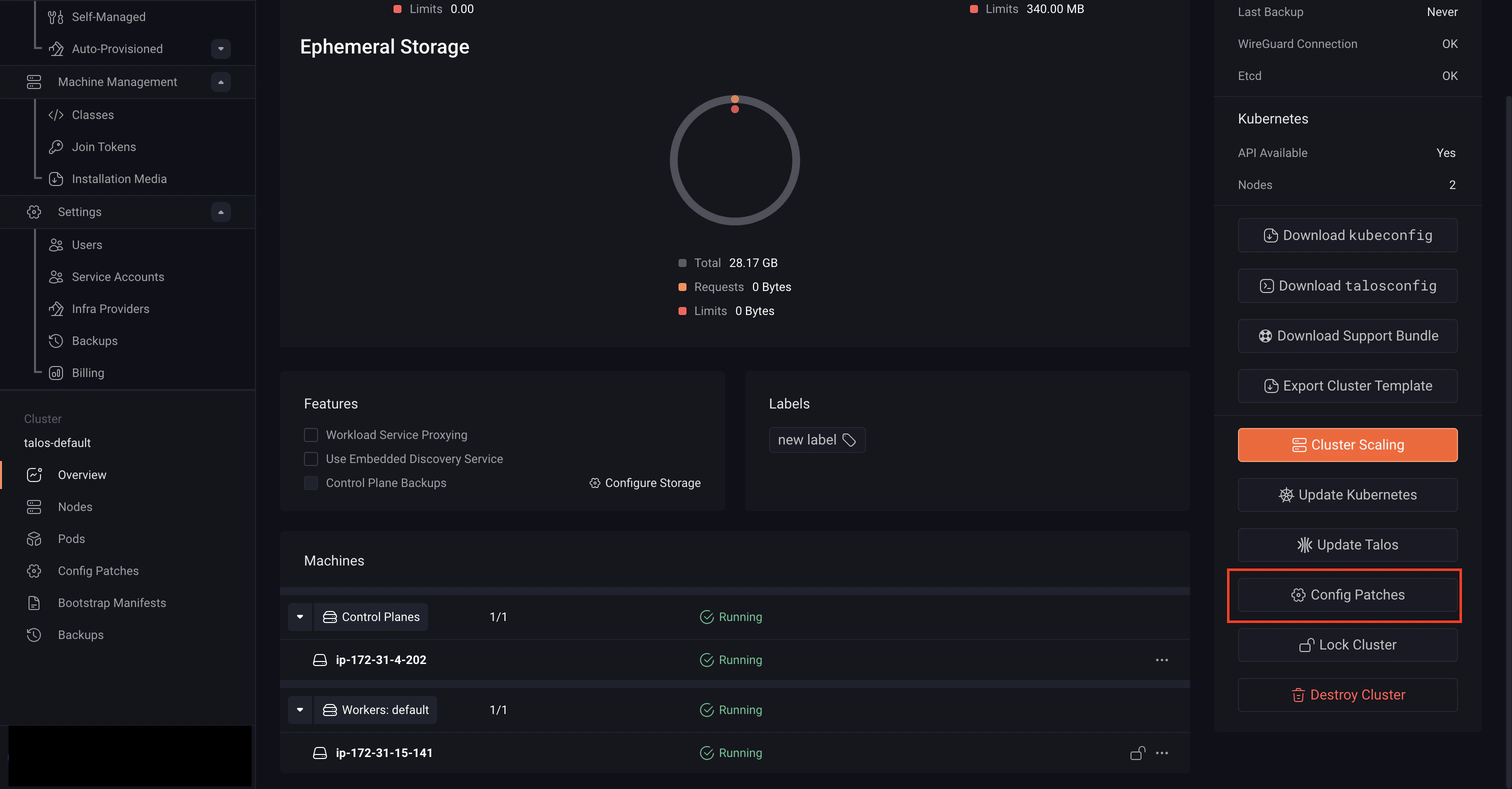Select the Installation Media sidebar icon
Screen dimensions: 1512x789
coord(56,178)
